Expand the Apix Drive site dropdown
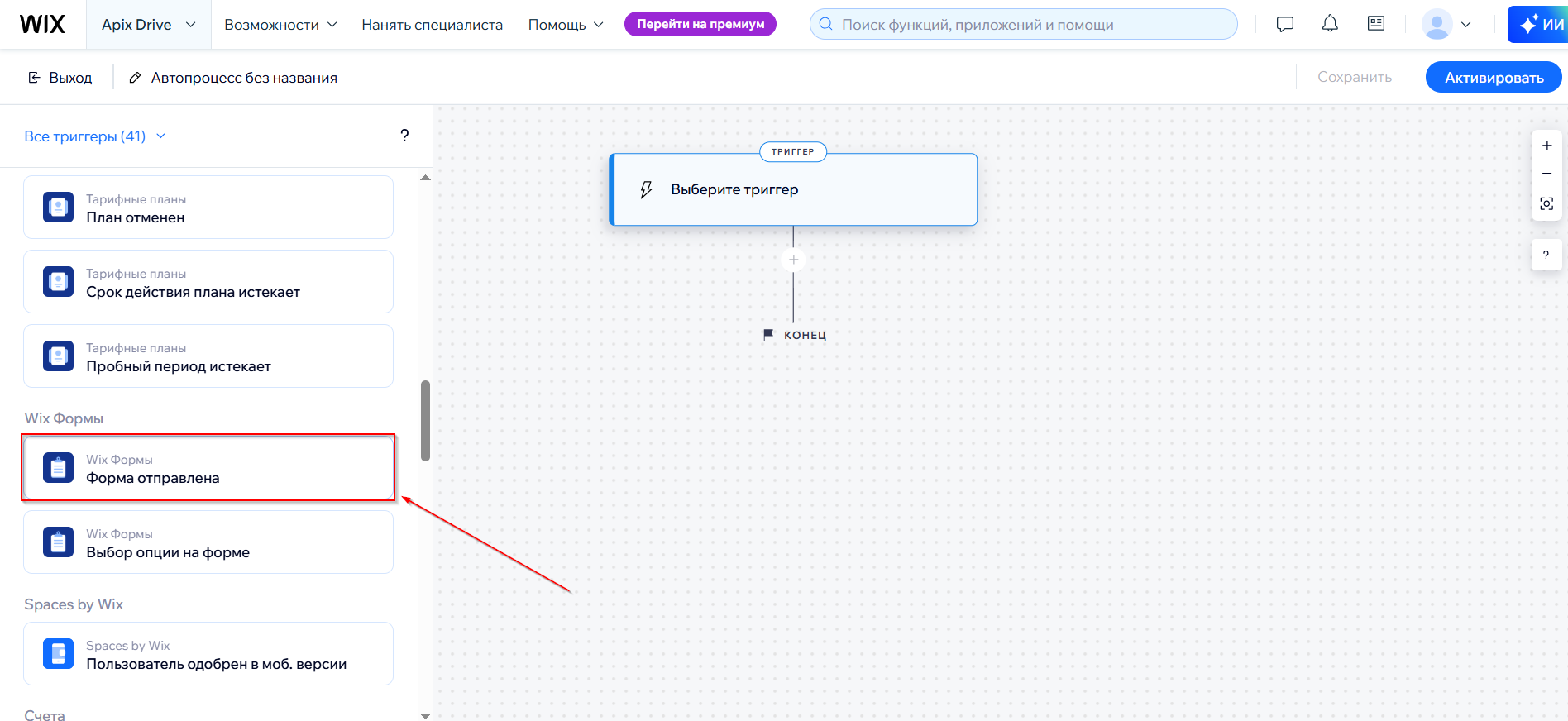 [x=149, y=24]
